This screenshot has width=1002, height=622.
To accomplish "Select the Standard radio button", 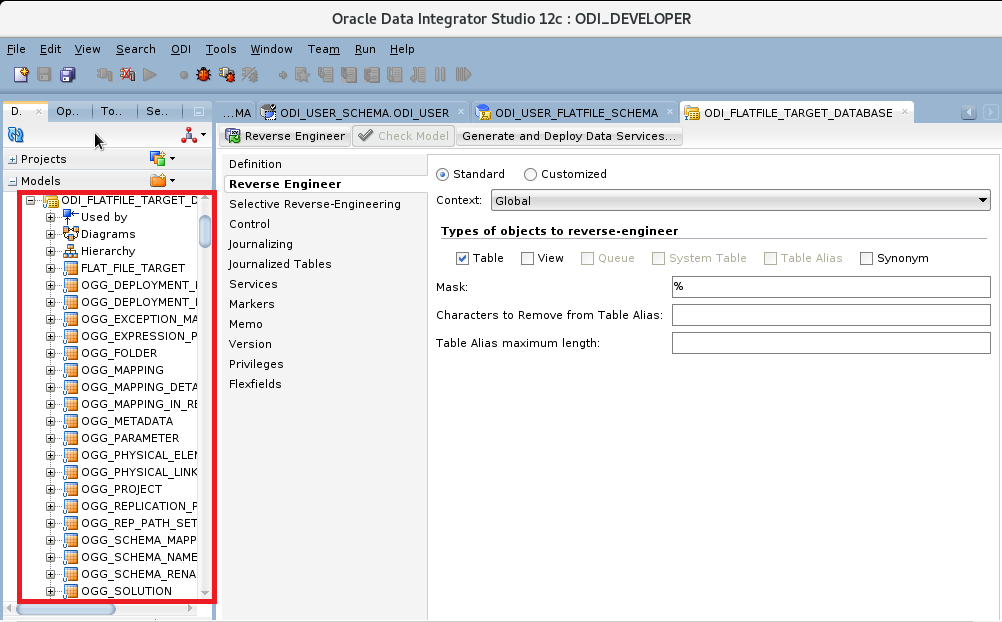I will click(442, 174).
